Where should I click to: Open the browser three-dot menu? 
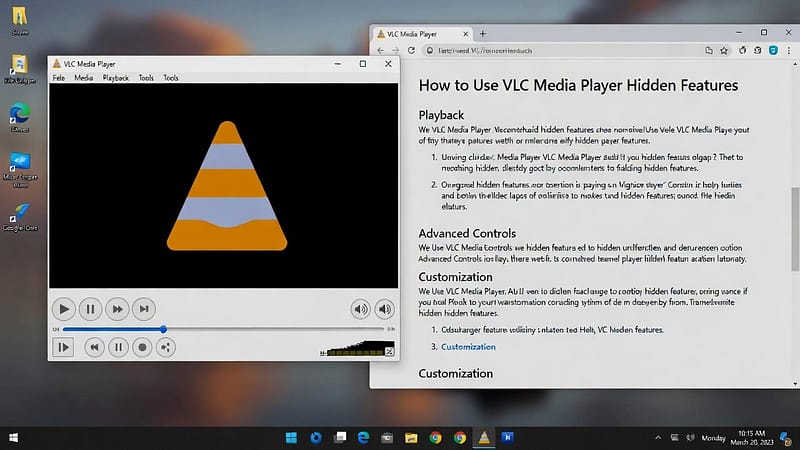pos(789,51)
